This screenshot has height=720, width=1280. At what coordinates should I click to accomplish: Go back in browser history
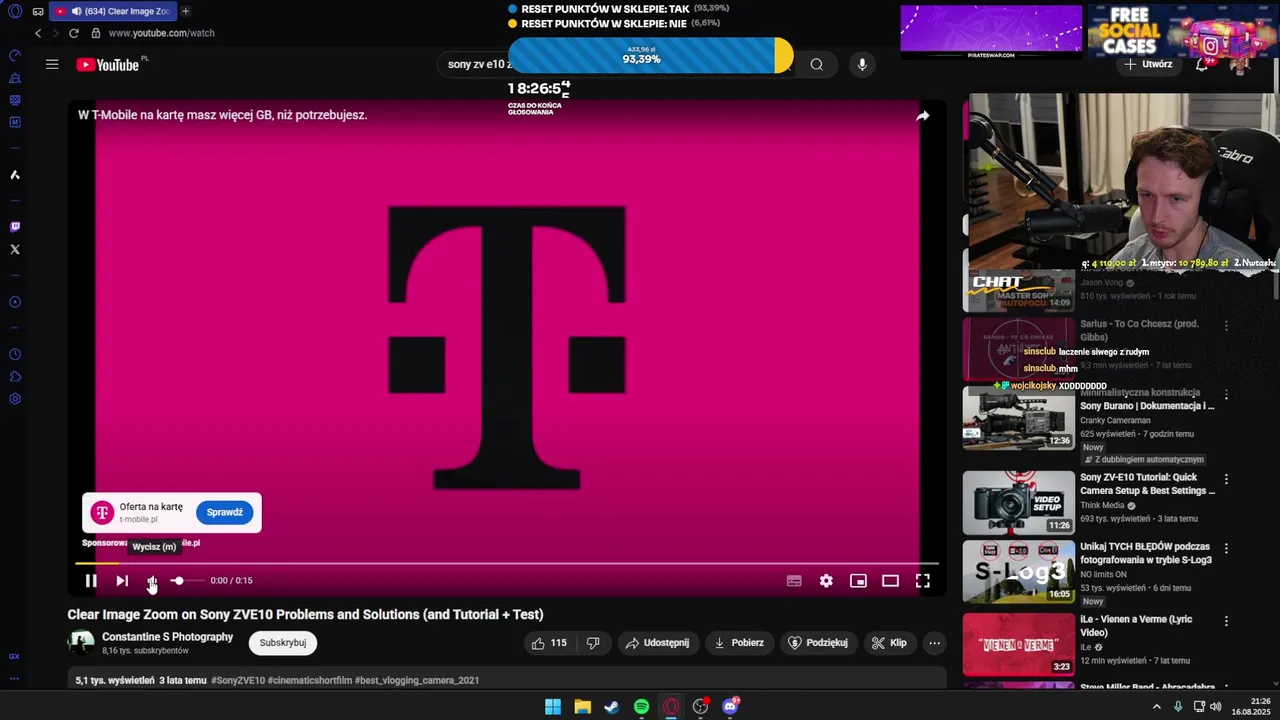(x=38, y=33)
